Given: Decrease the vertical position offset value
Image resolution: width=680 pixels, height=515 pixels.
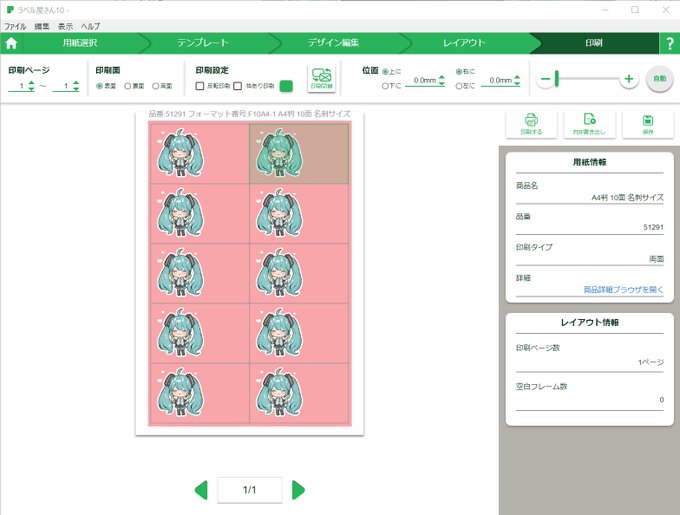Looking at the screenshot, I should (441, 83).
